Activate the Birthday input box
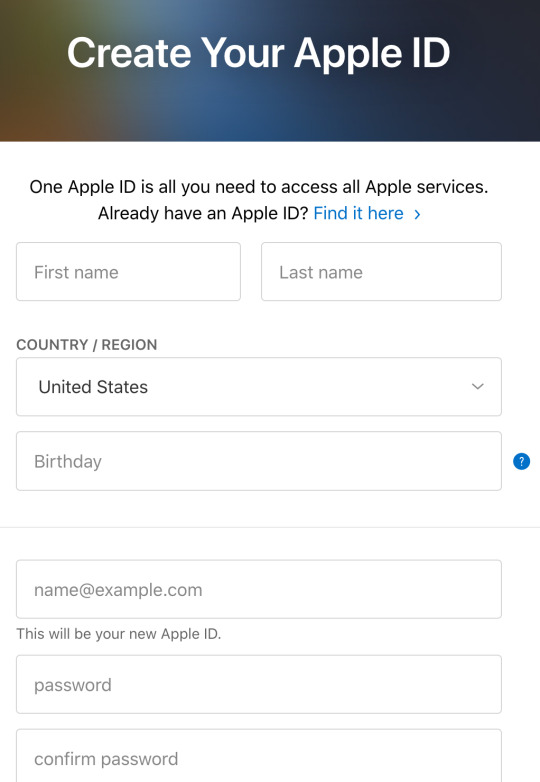This screenshot has height=782, width=540. [x=259, y=461]
